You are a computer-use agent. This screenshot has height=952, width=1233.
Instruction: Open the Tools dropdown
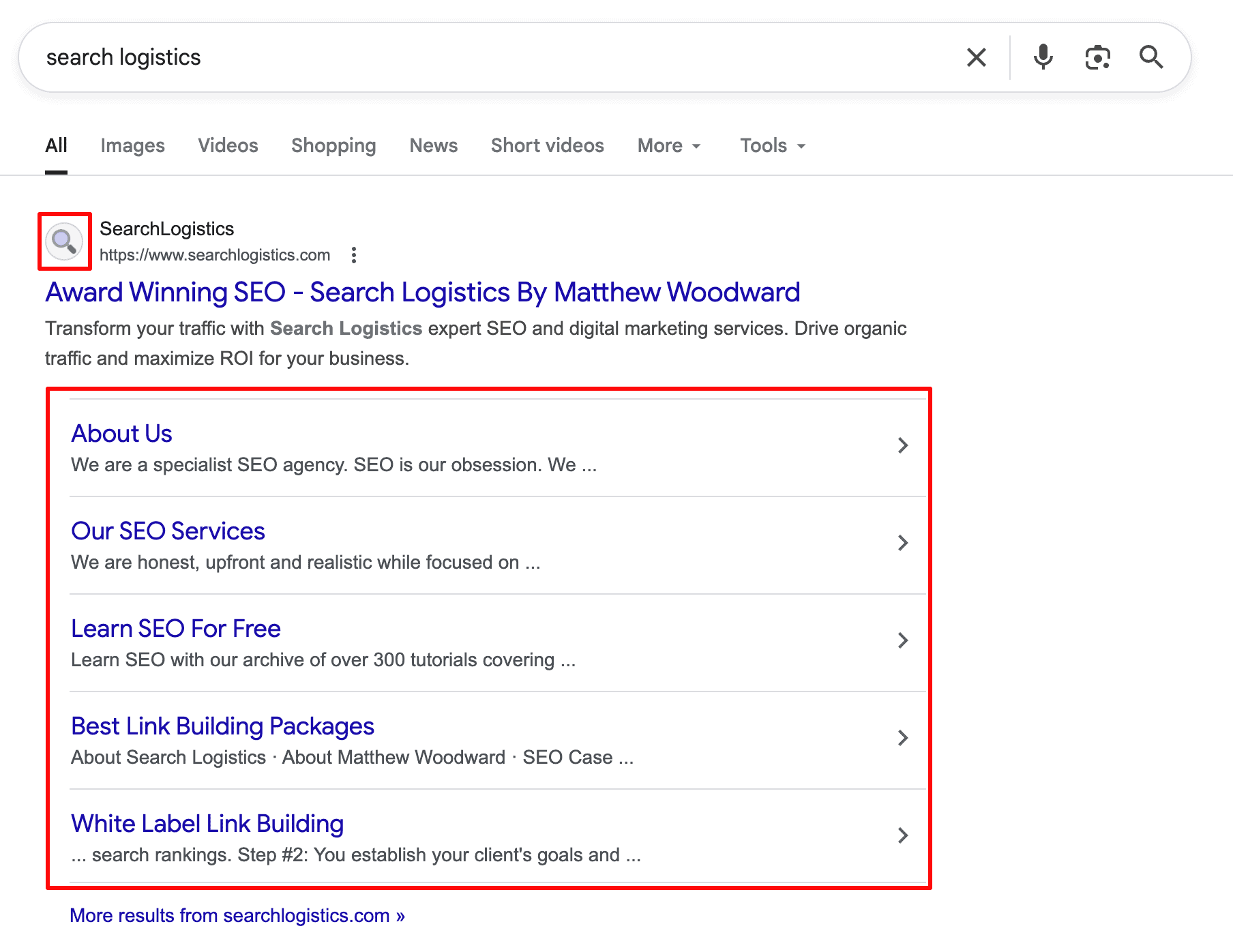coord(772,146)
